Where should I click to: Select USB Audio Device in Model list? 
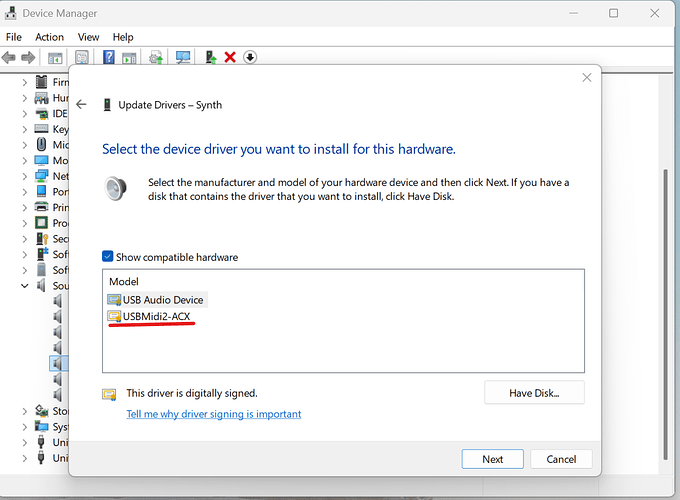point(162,300)
